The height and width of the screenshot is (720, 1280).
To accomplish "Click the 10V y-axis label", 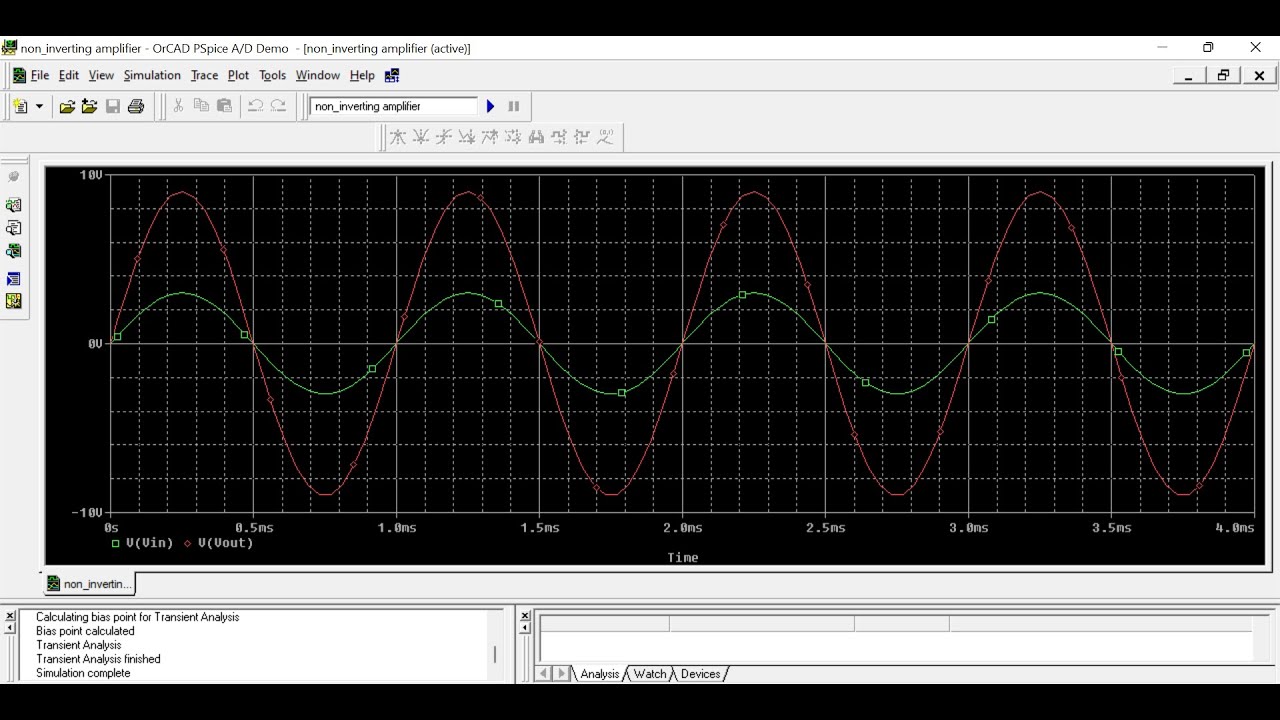I will pyautogui.click(x=91, y=175).
